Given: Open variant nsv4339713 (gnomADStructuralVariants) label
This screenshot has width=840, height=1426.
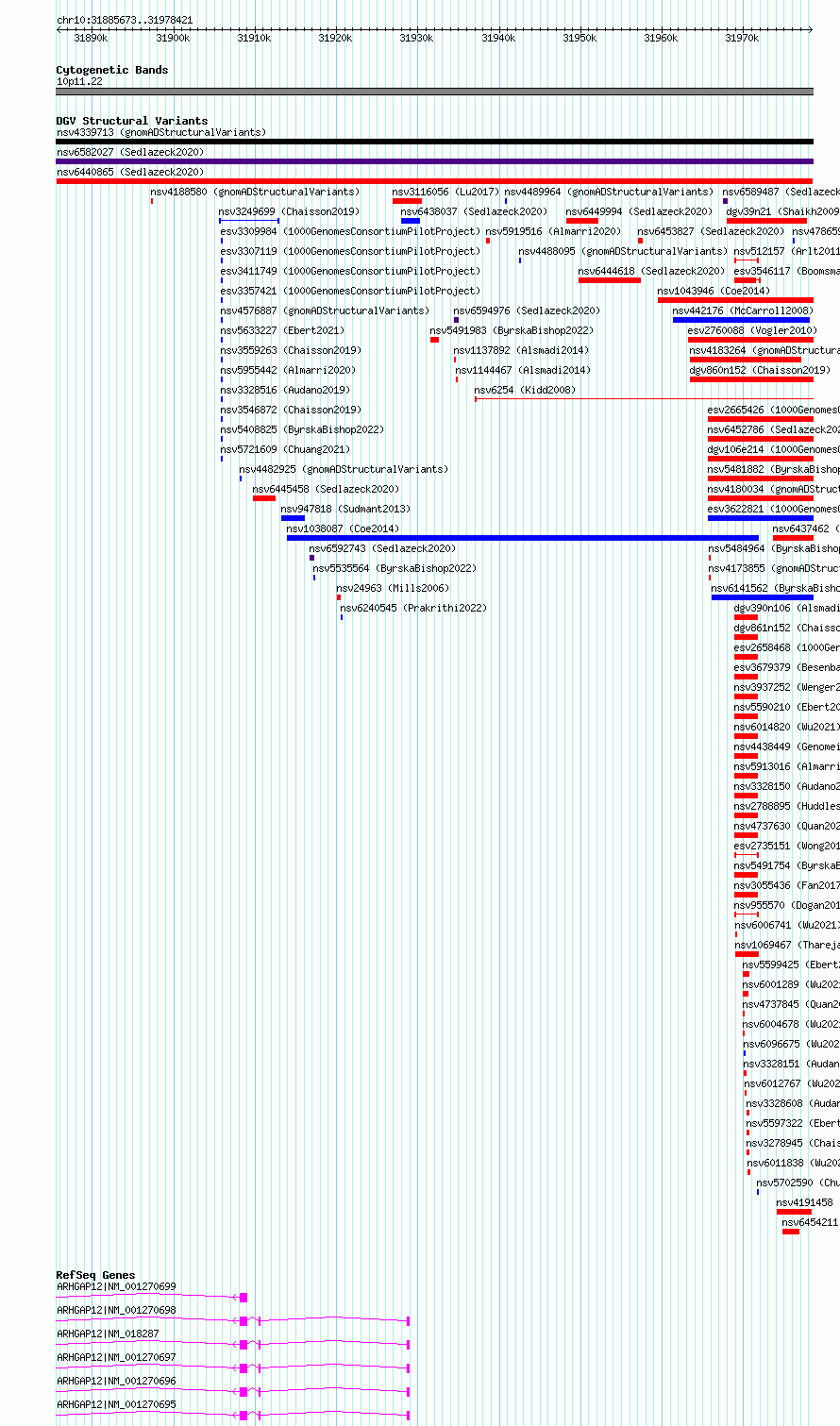Looking at the screenshot, I should pos(161,132).
